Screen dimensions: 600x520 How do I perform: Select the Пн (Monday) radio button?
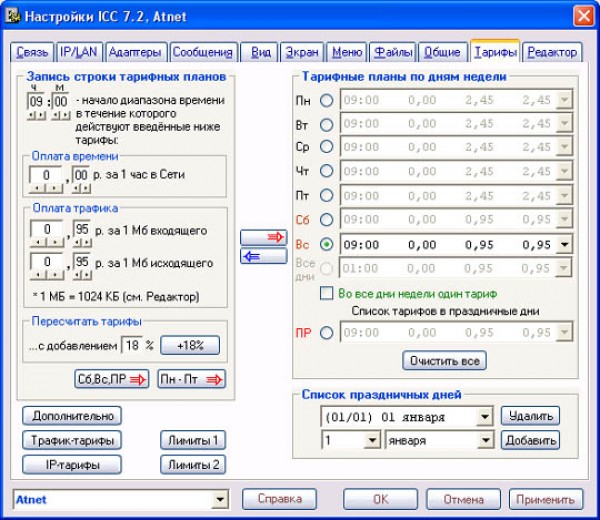[327, 100]
